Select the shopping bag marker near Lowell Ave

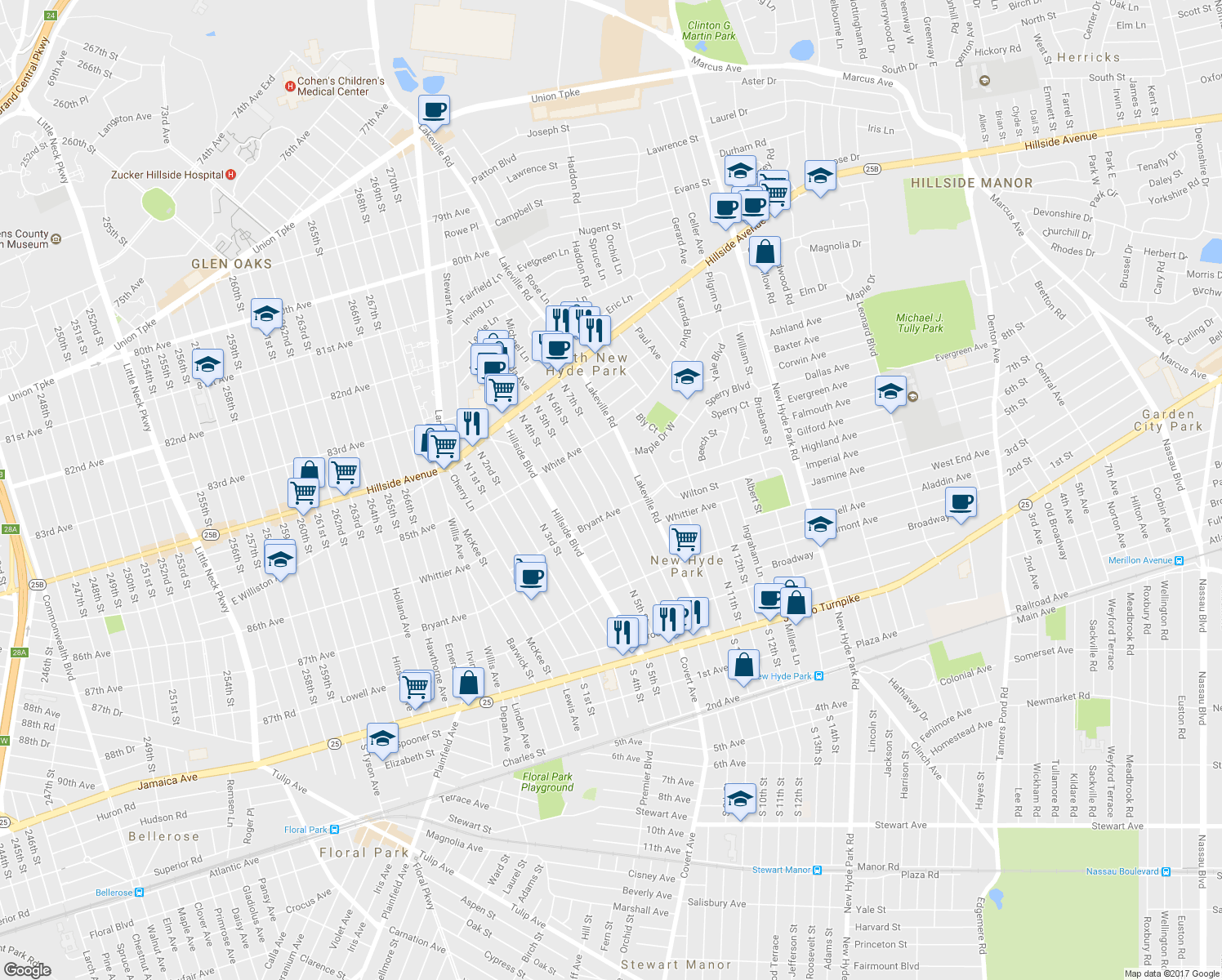pos(468,684)
